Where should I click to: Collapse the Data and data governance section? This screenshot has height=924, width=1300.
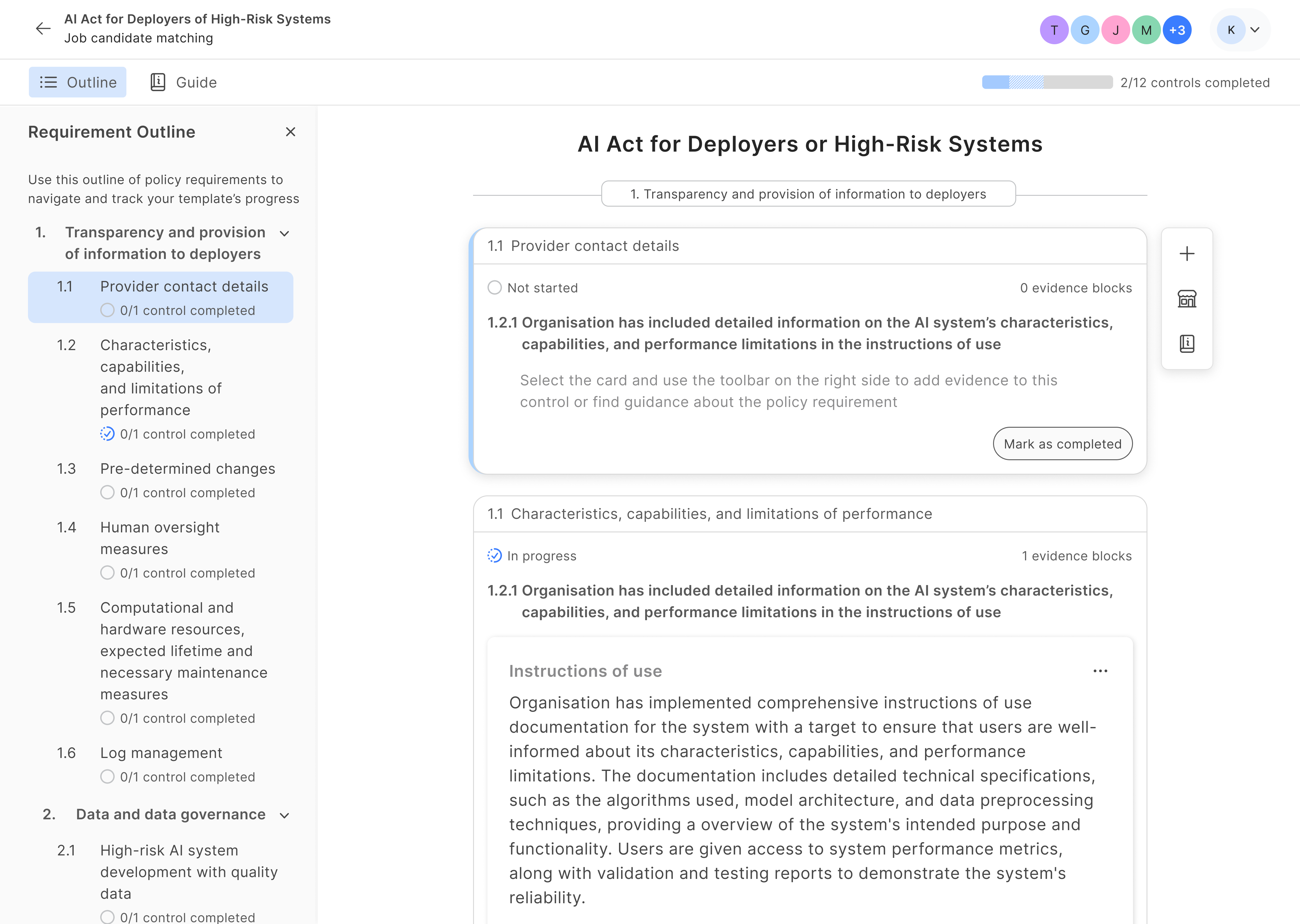285,815
